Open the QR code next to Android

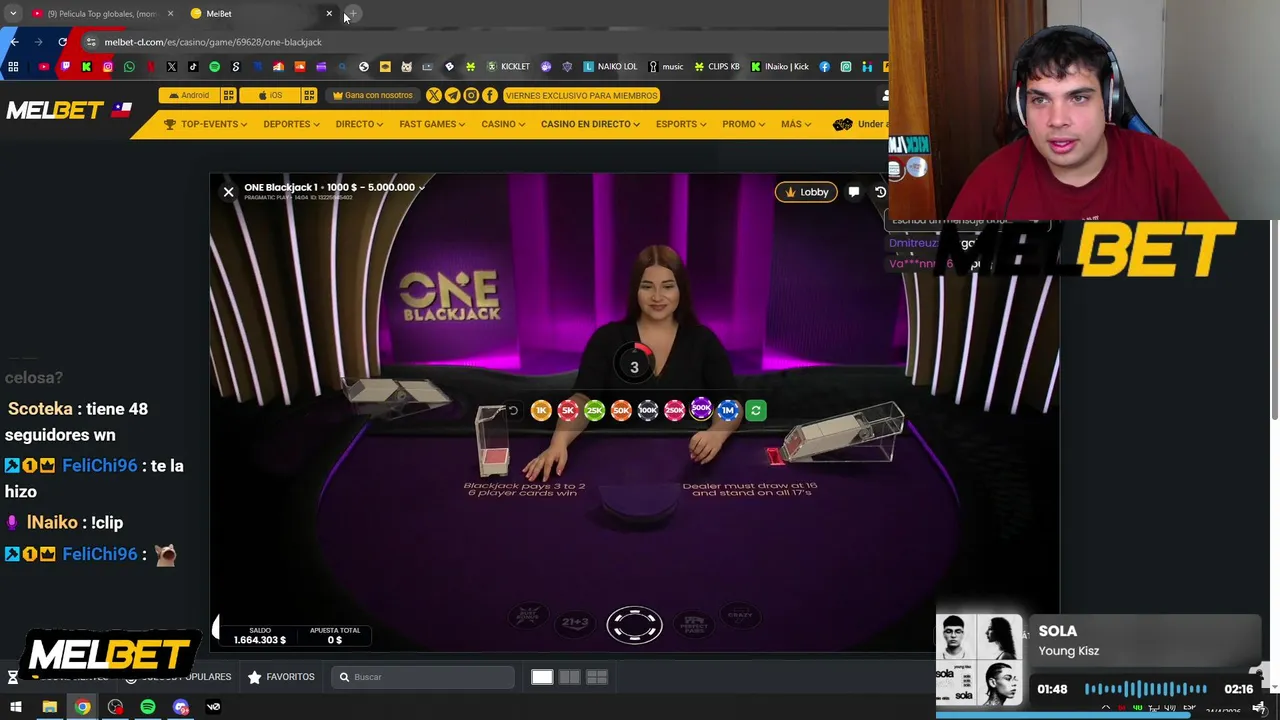click(229, 95)
